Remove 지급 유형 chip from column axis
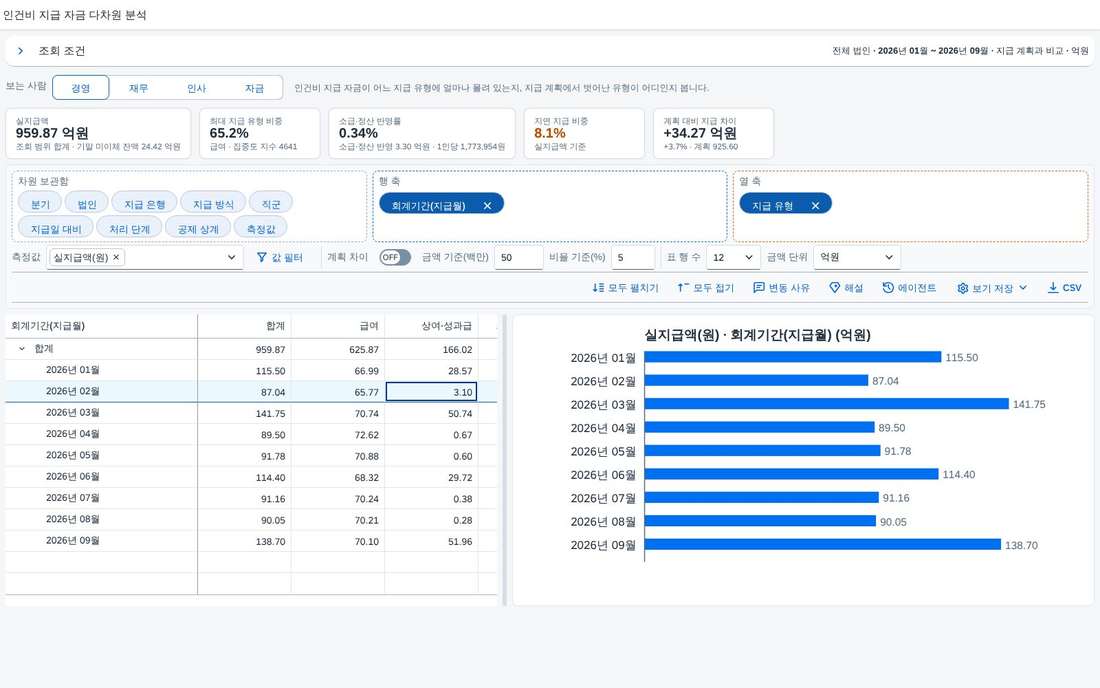Screen dimensions: 1100x688 pyautogui.click(x=815, y=205)
